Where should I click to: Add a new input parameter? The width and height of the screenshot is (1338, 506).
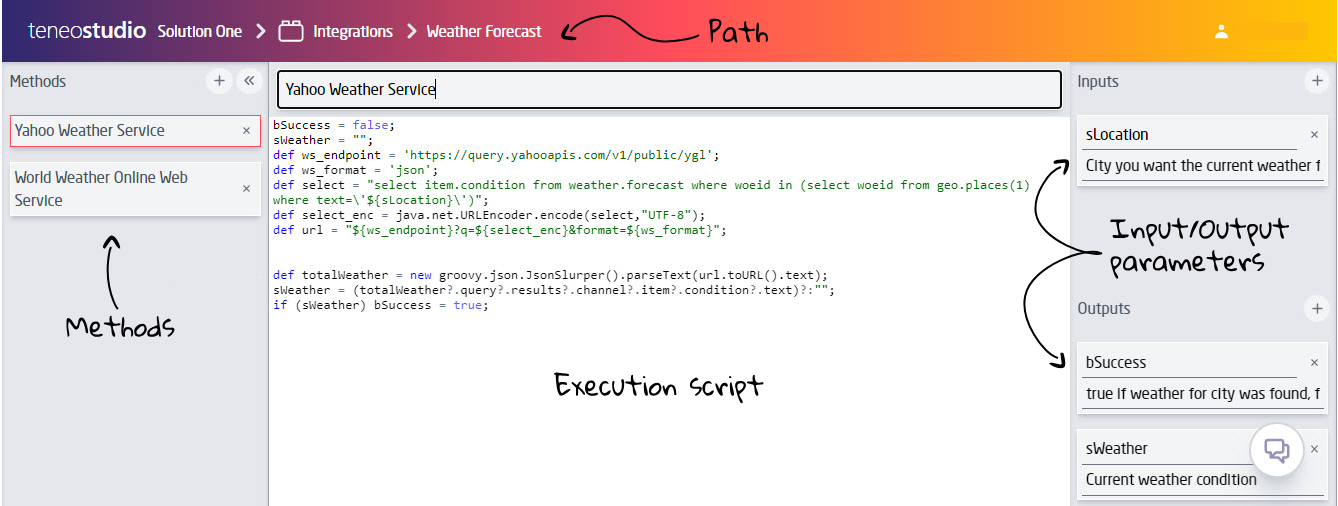click(x=1317, y=81)
